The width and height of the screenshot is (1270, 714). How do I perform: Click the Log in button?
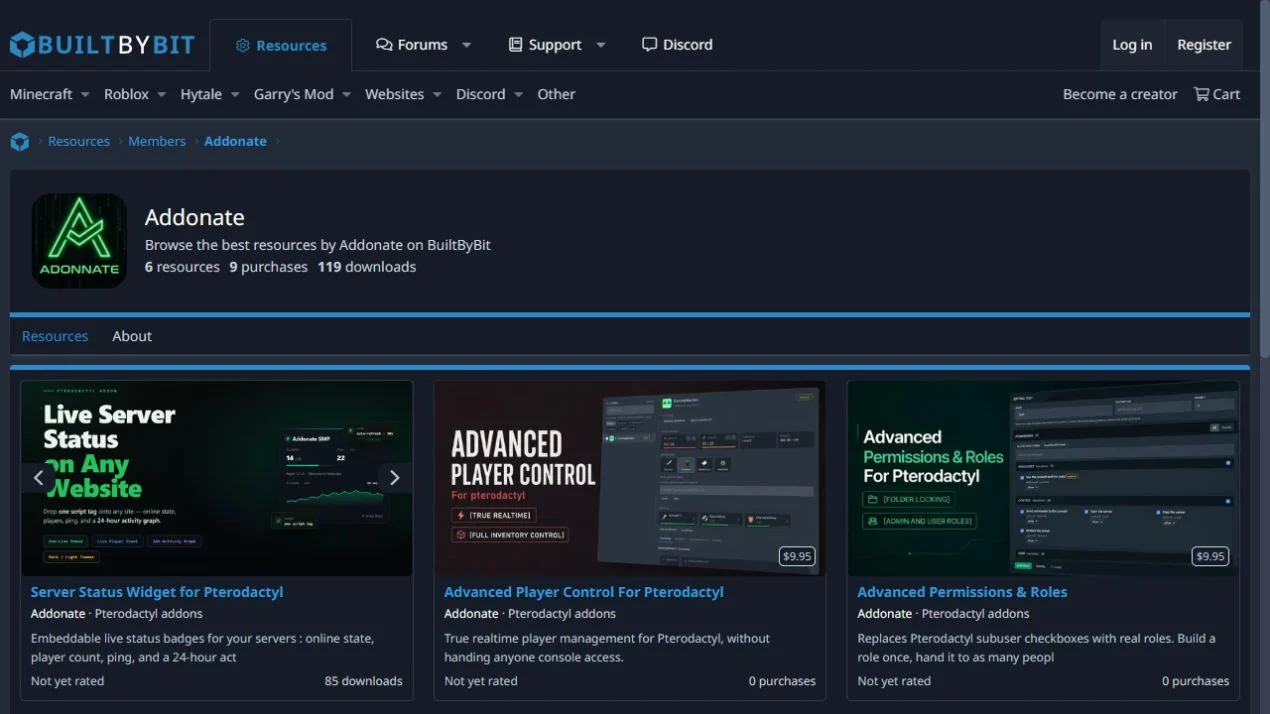pos(1132,45)
